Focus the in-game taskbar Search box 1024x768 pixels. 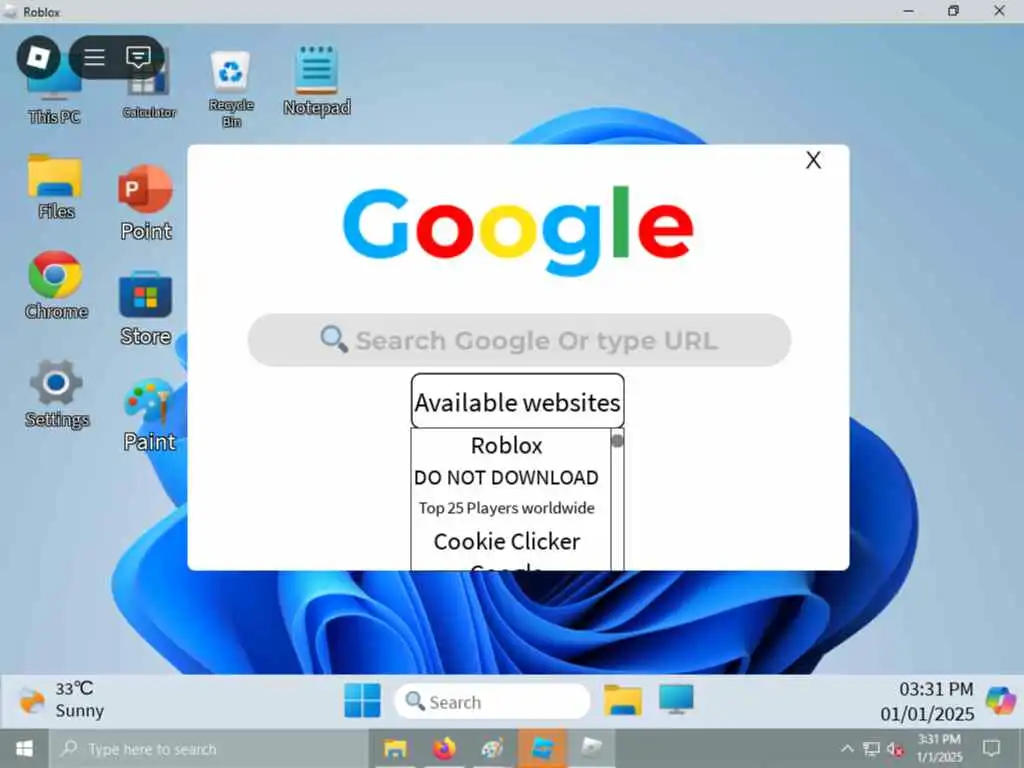click(x=492, y=701)
